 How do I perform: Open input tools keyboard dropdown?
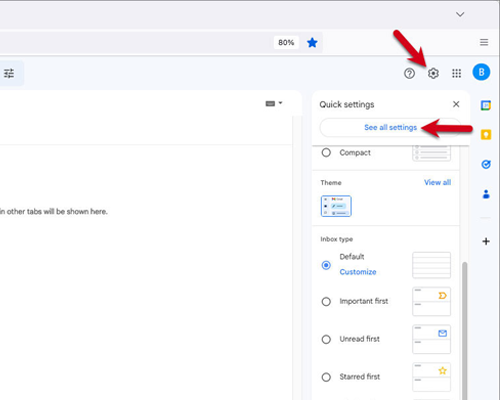pyautogui.click(x=274, y=103)
